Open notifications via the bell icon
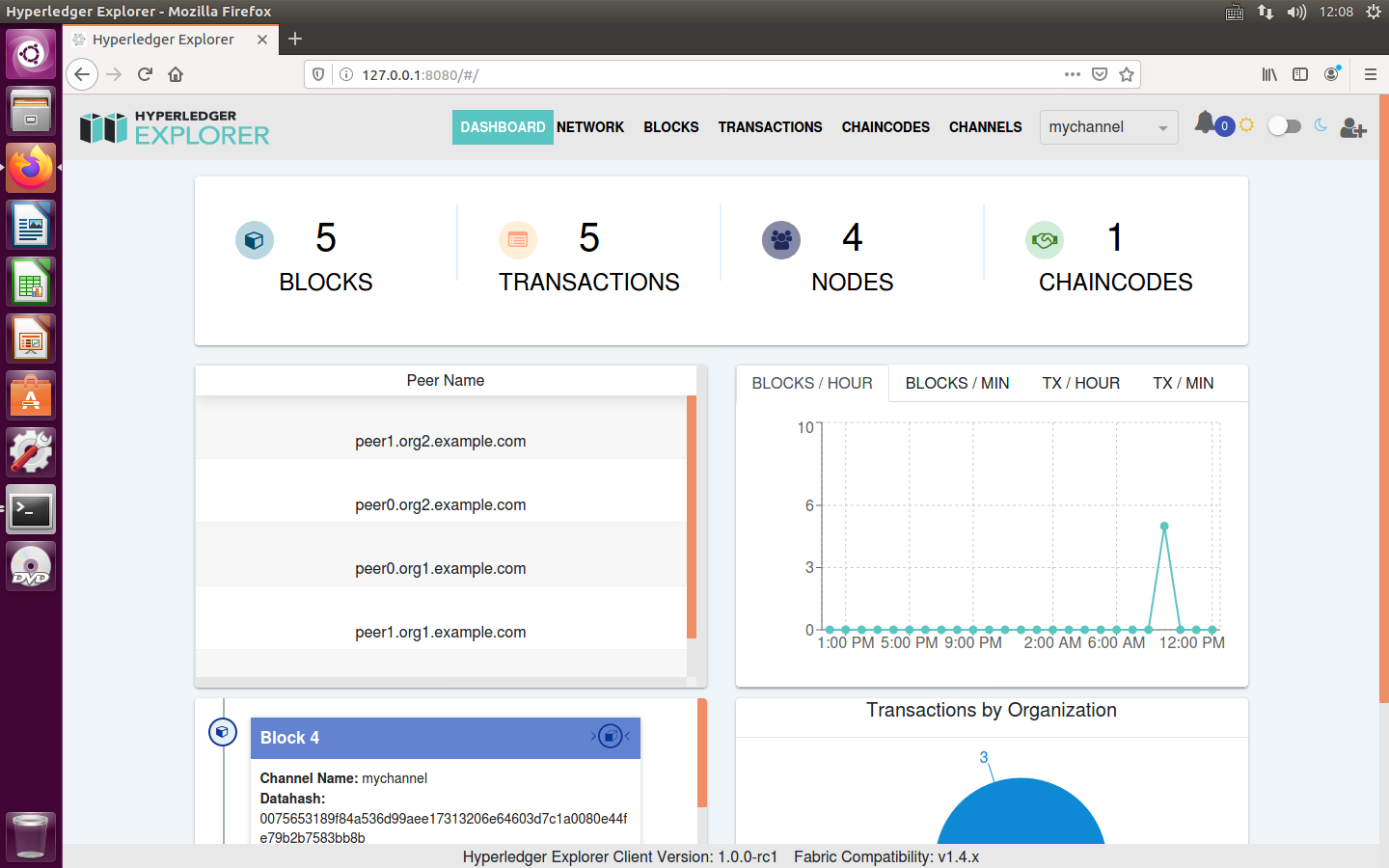1389x868 pixels. click(1204, 123)
